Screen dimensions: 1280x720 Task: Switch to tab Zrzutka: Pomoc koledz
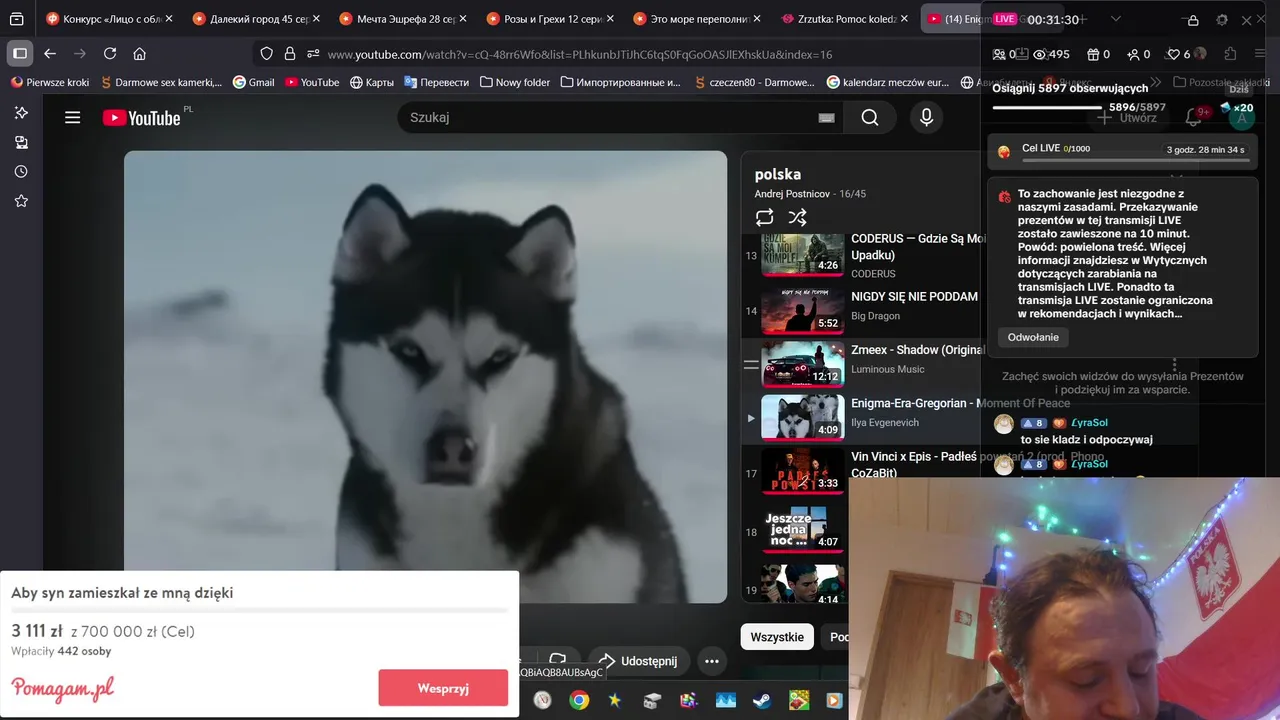(845, 19)
